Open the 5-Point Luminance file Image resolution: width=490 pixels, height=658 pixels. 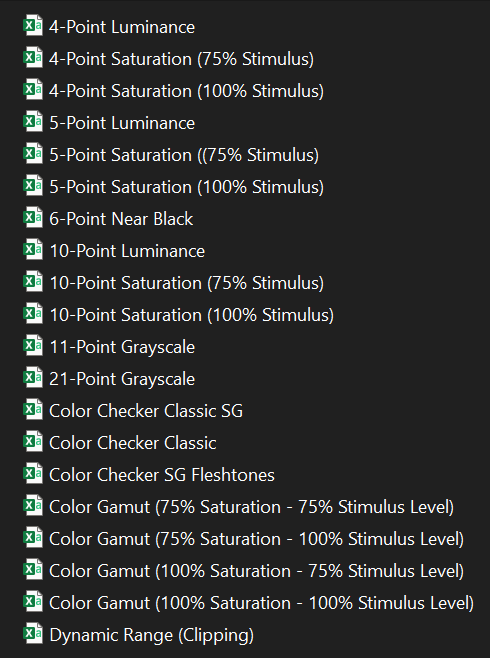pyautogui.click(x=122, y=123)
